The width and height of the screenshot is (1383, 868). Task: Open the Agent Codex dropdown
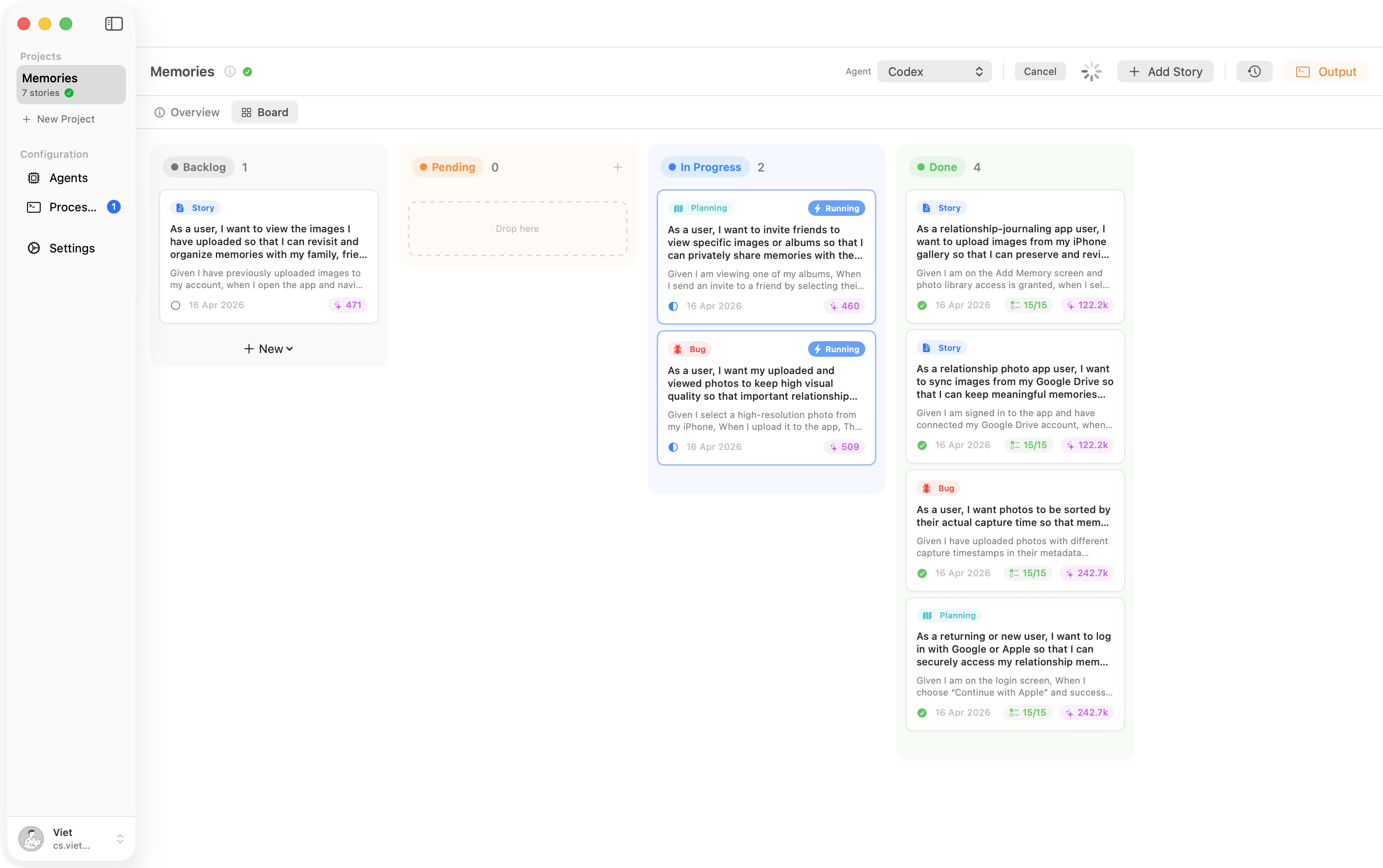934,72
